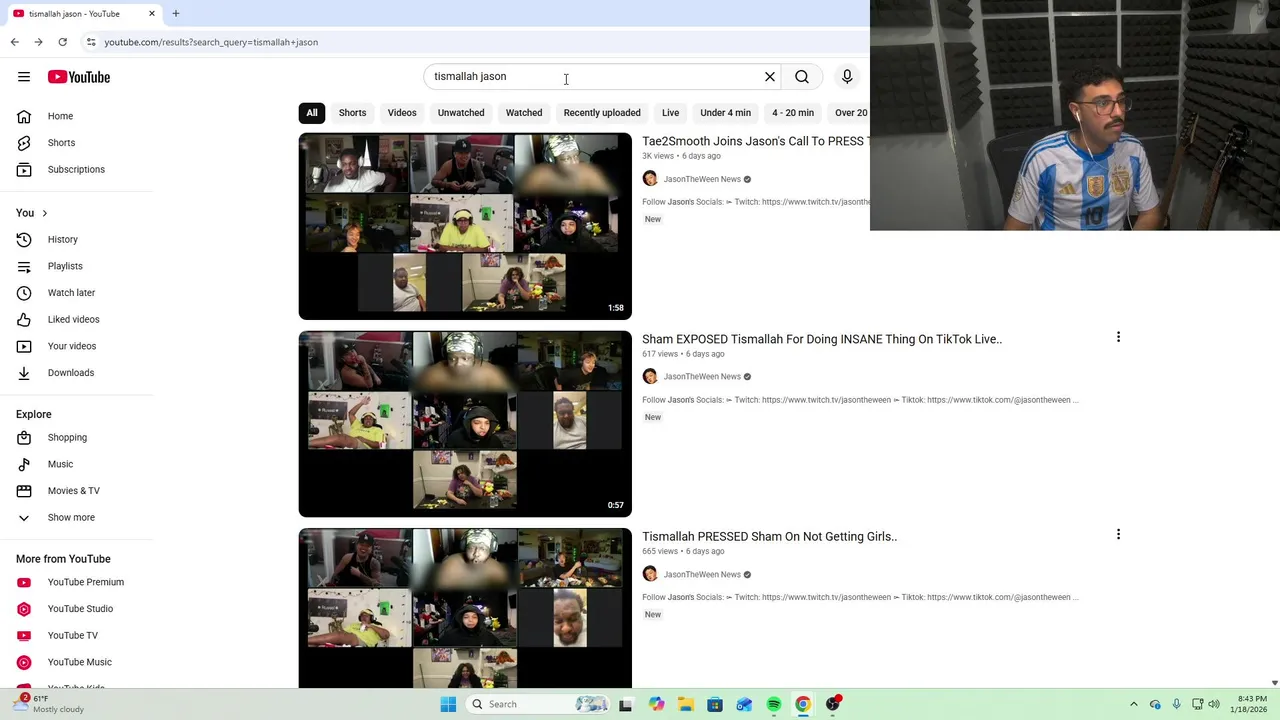Open JasonTheWeen News channel under Sham EXPOSED video

pos(702,377)
